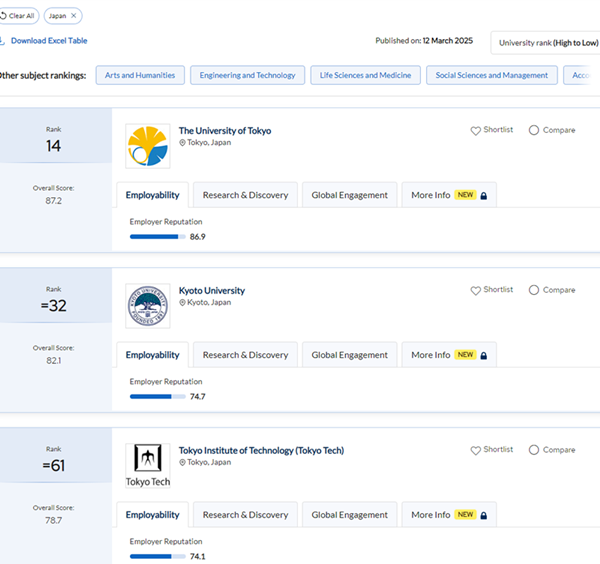This screenshot has width=600, height=564.
Task: Open Global Engagement tab for University of Tokyo
Action: [x=349, y=195]
